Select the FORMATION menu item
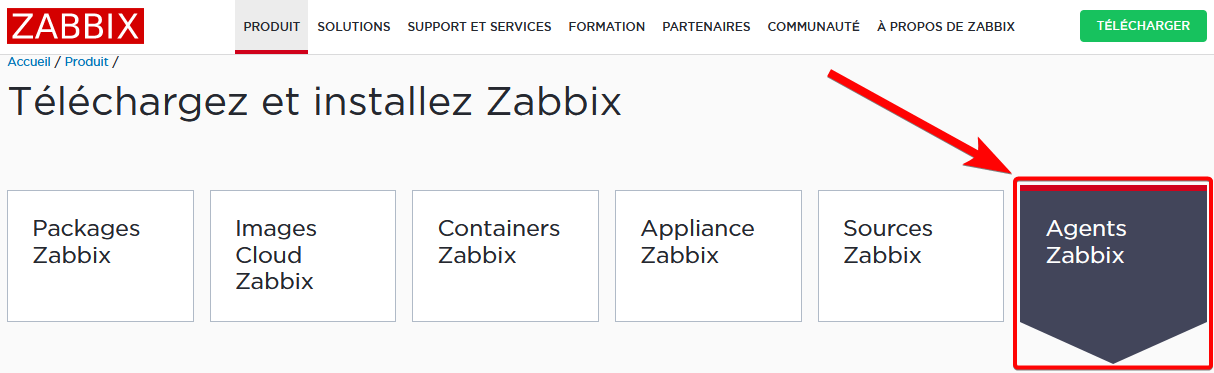 pos(607,27)
